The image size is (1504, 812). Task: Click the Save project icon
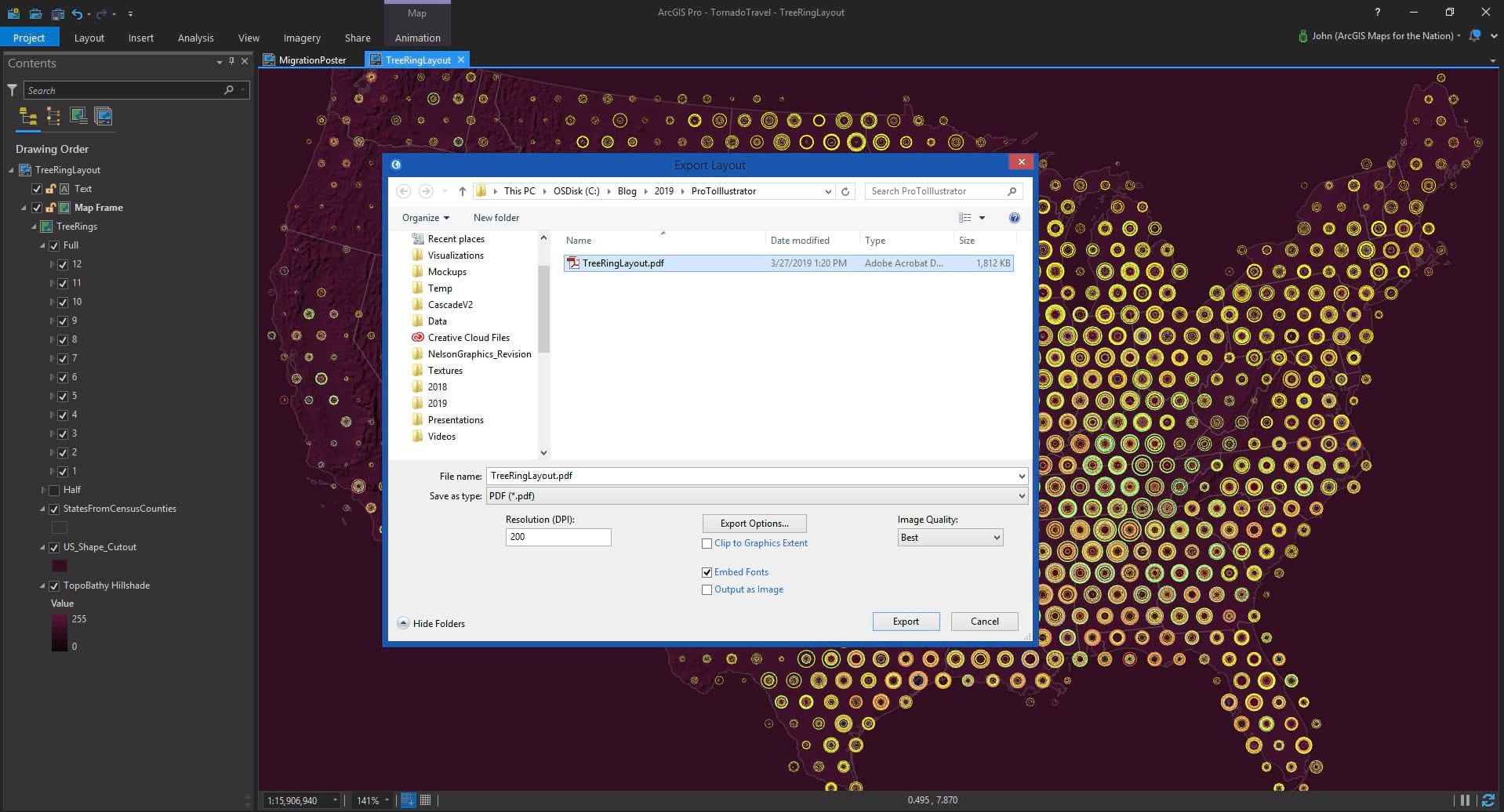pos(57,13)
